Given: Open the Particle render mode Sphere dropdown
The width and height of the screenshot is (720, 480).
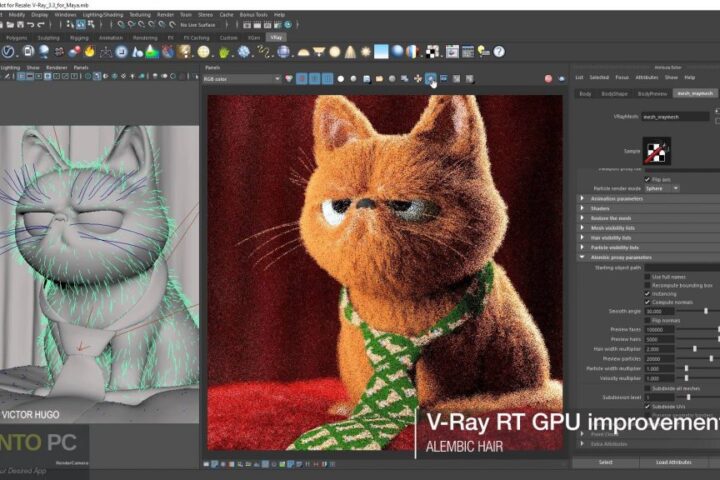Looking at the screenshot, I should (662, 189).
